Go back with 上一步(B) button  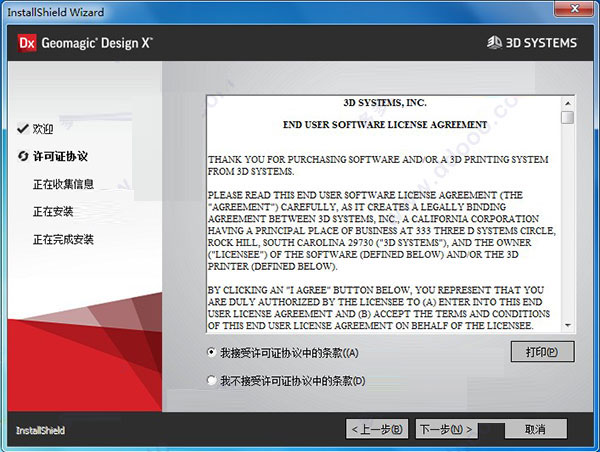click(x=377, y=429)
